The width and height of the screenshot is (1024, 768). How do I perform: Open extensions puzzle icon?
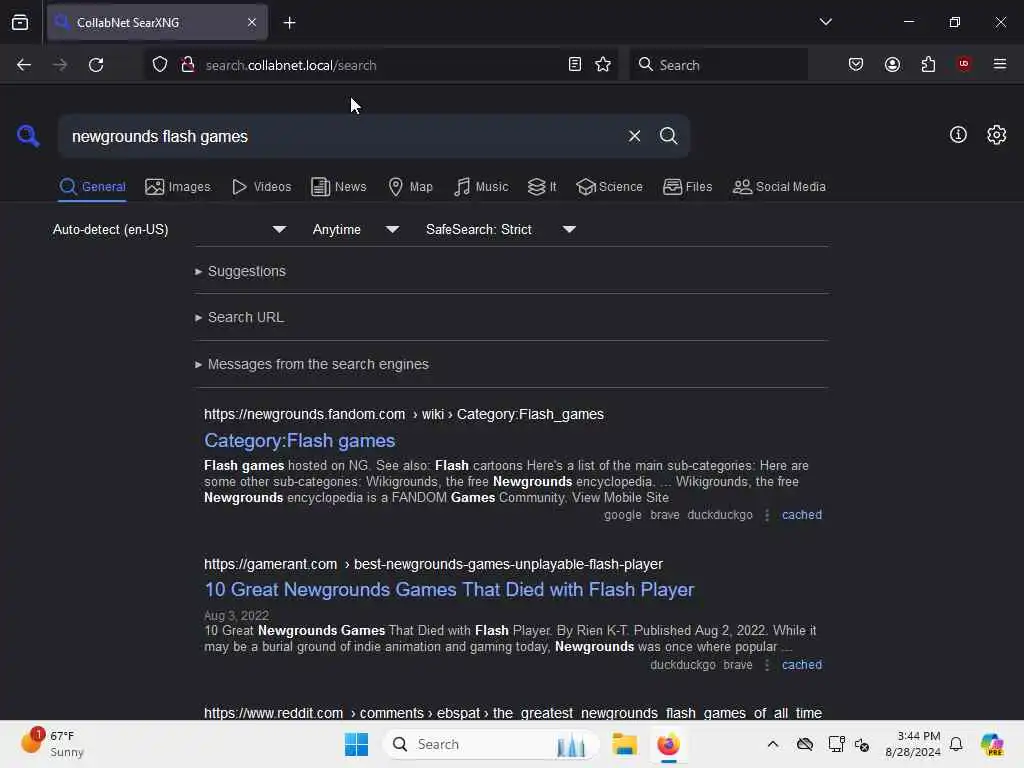tap(928, 65)
